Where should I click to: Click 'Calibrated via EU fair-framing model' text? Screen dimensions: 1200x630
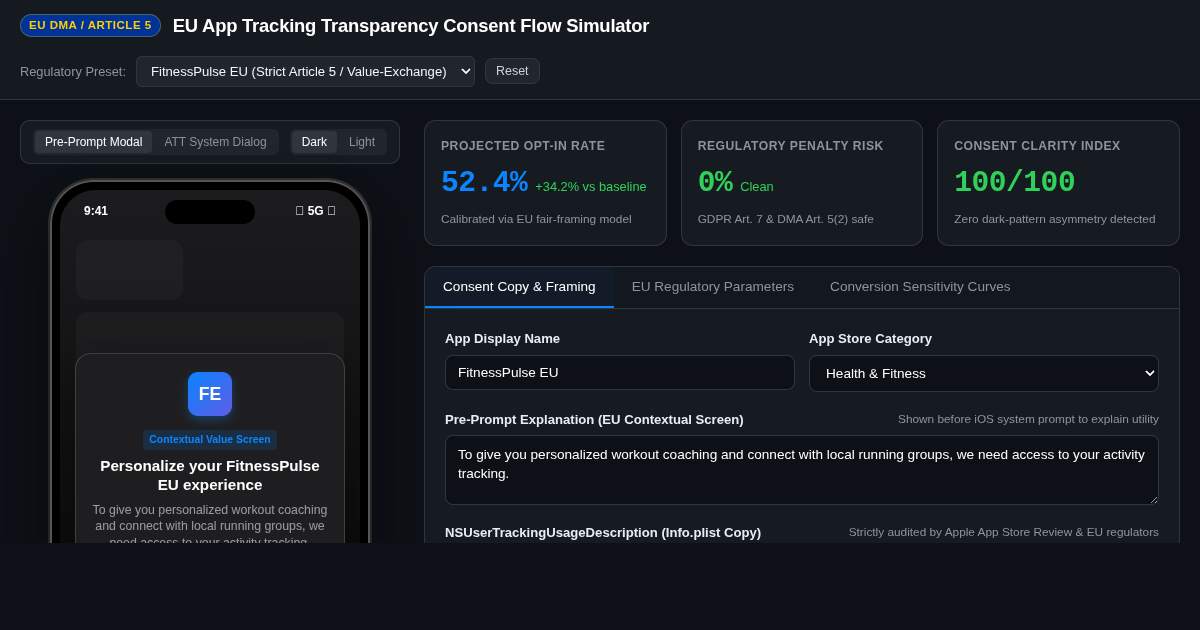click(536, 219)
